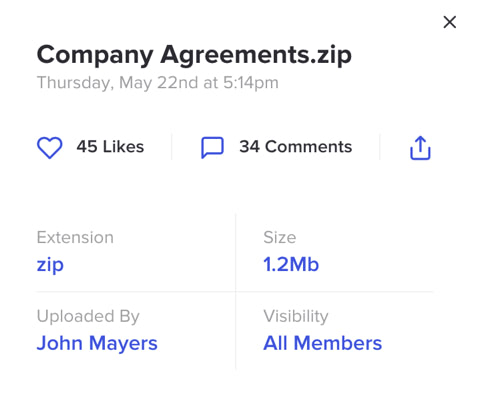478x394 pixels.
Task: Like the file with the heart icon
Action: pos(49,147)
